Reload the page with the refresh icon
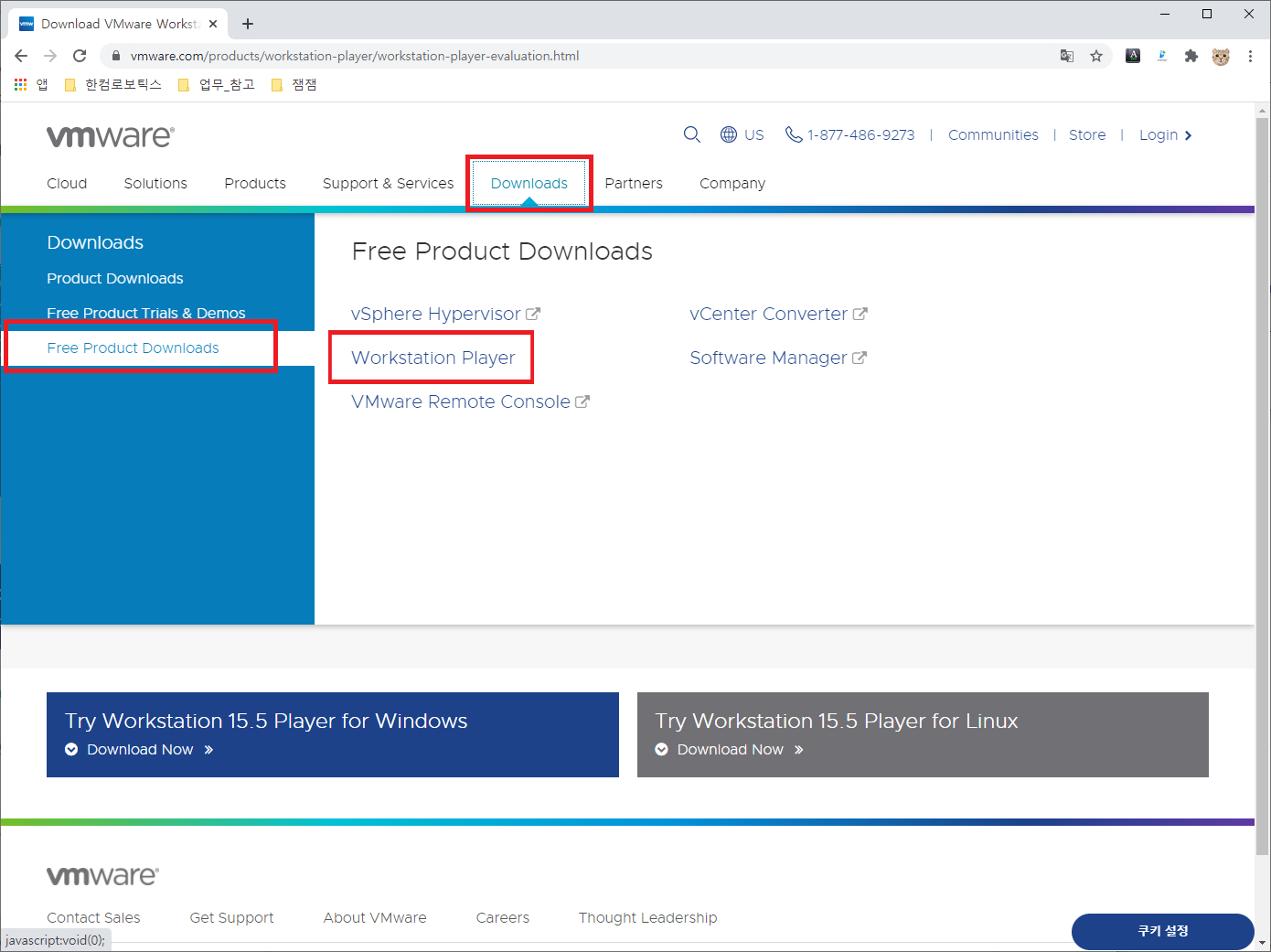Screen dimensions: 1271x952 coord(80,56)
